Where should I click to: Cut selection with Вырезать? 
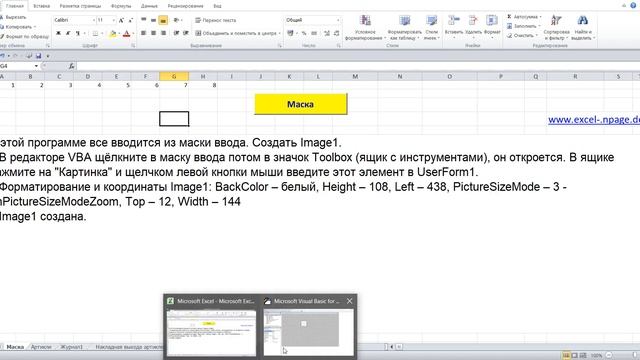click(x=13, y=17)
